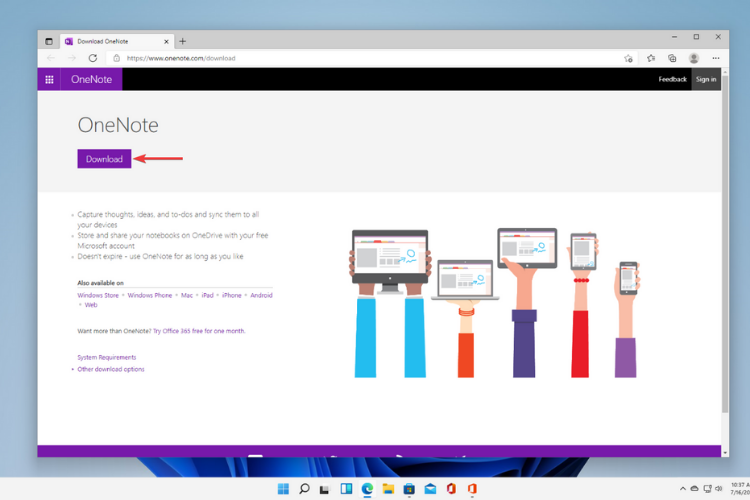Viewport: 750px width, 500px height.
Task: Click the 'Also available on' label
Action: point(100,283)
